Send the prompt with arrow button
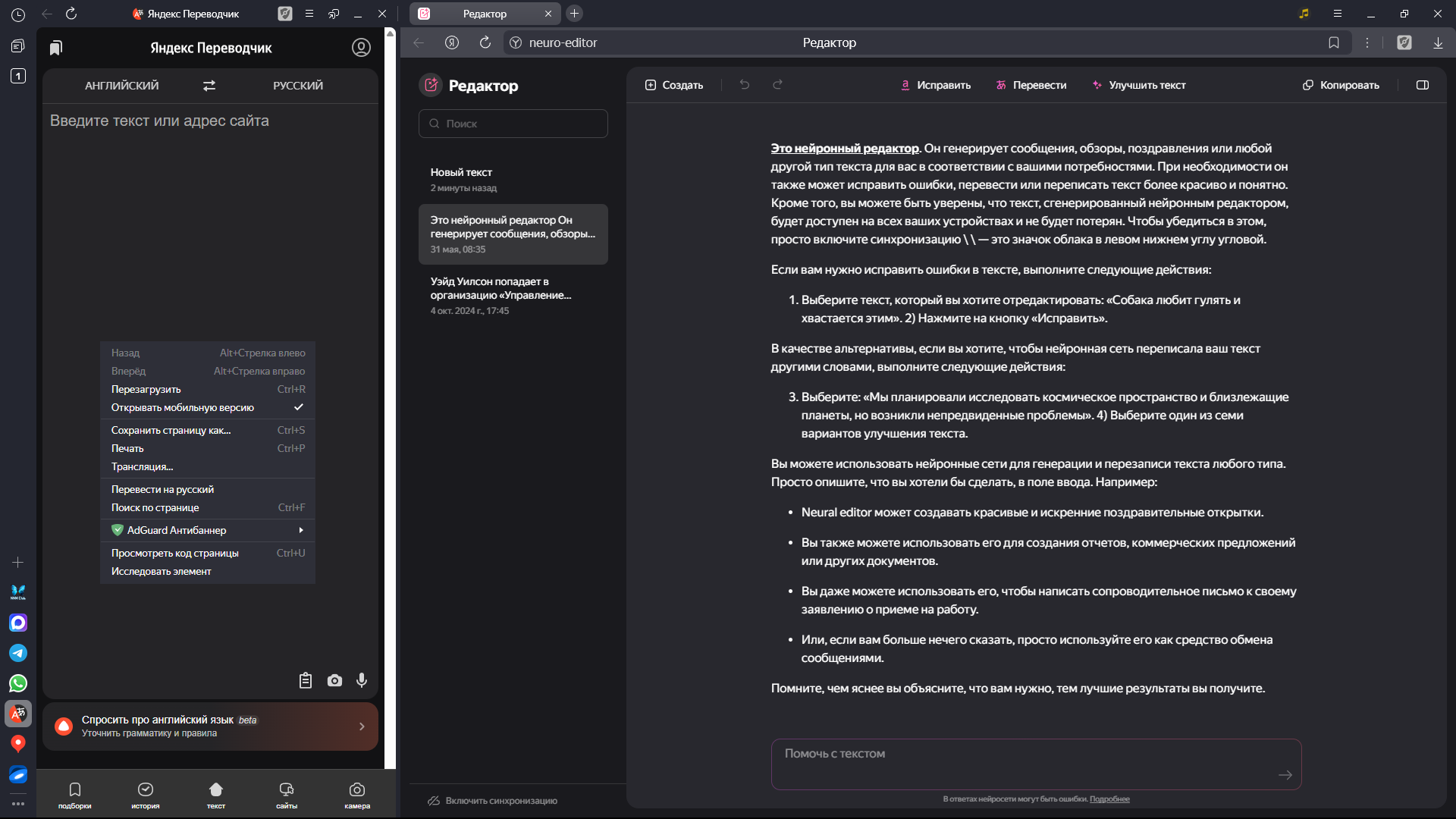 tap(1285, 774)
